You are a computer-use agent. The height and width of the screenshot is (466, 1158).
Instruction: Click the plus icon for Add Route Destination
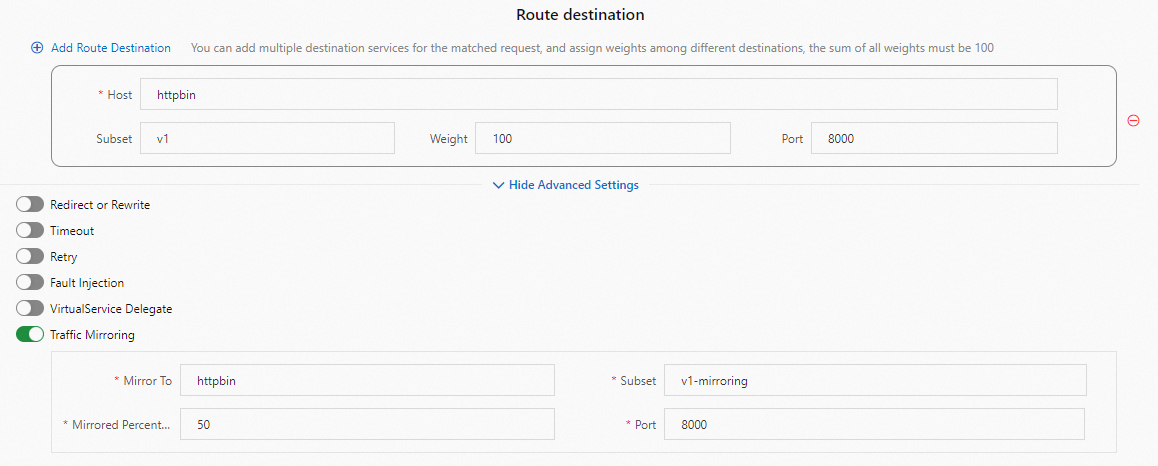(37, 47)
